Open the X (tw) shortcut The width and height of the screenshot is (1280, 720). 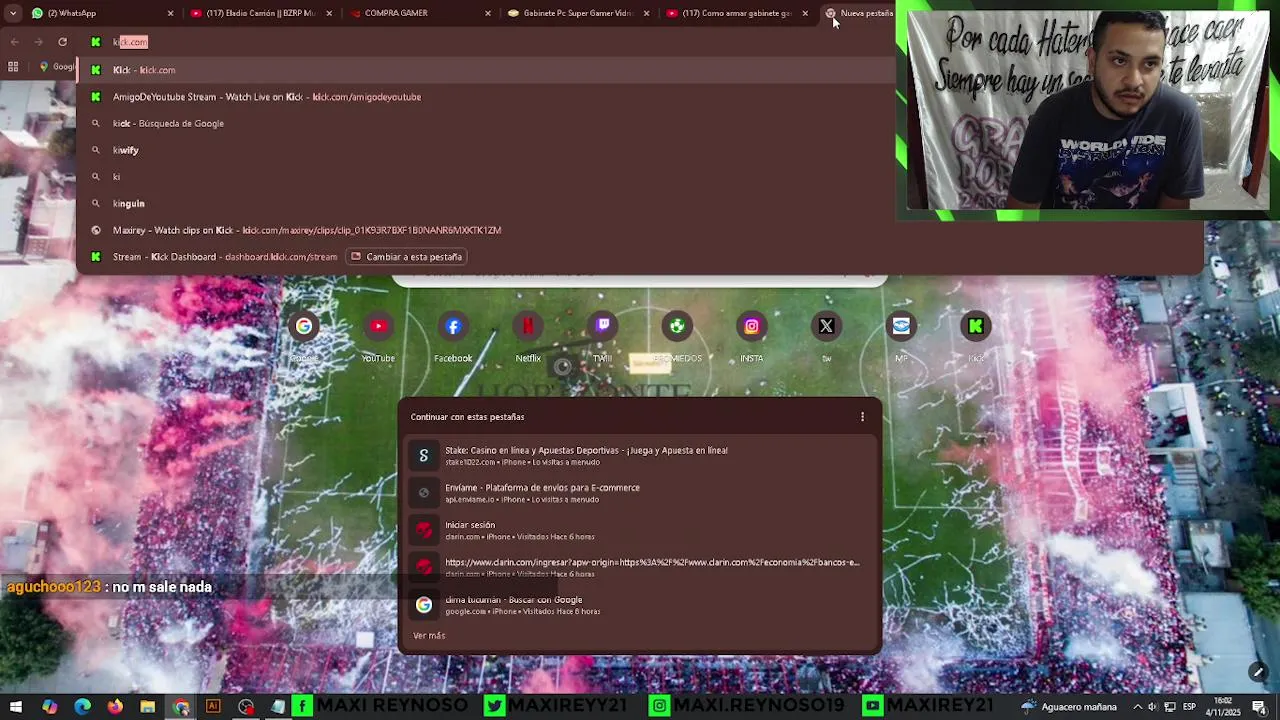(826, 326)
